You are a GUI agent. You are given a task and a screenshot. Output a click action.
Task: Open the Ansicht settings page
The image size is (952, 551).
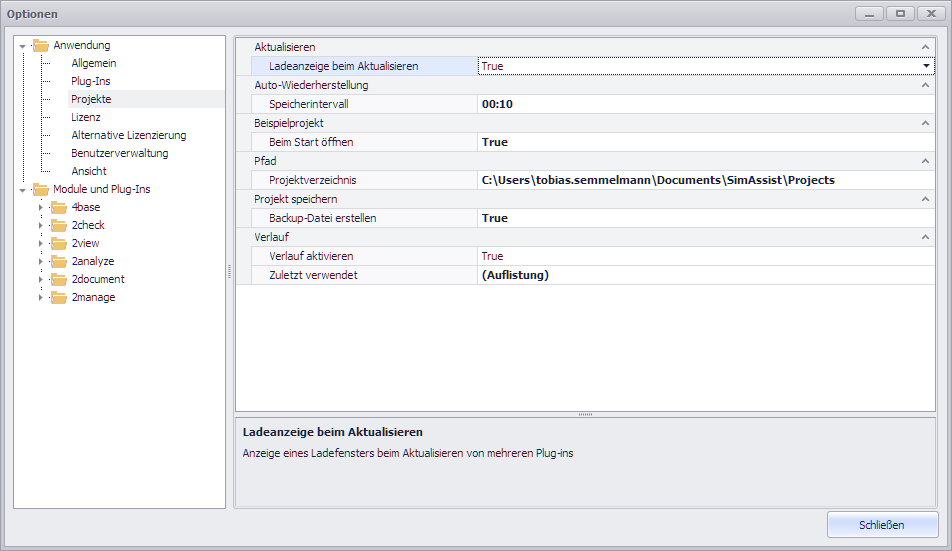point(89,171)
